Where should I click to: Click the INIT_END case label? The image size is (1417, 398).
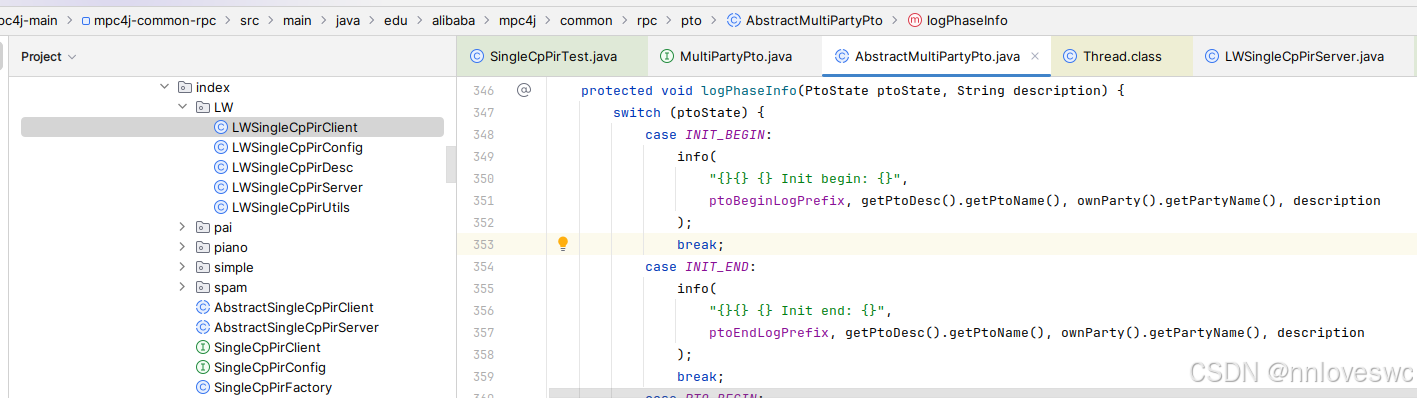(718, 267)
